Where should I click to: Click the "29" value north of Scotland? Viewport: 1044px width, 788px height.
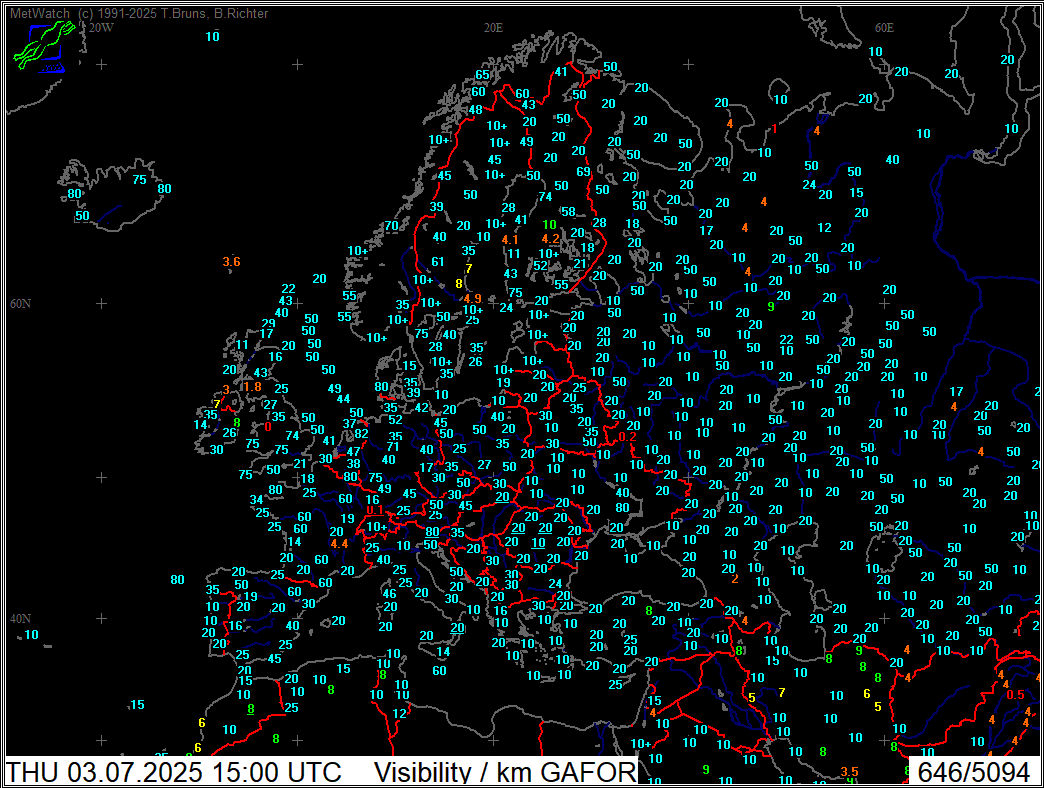[268, 323]
